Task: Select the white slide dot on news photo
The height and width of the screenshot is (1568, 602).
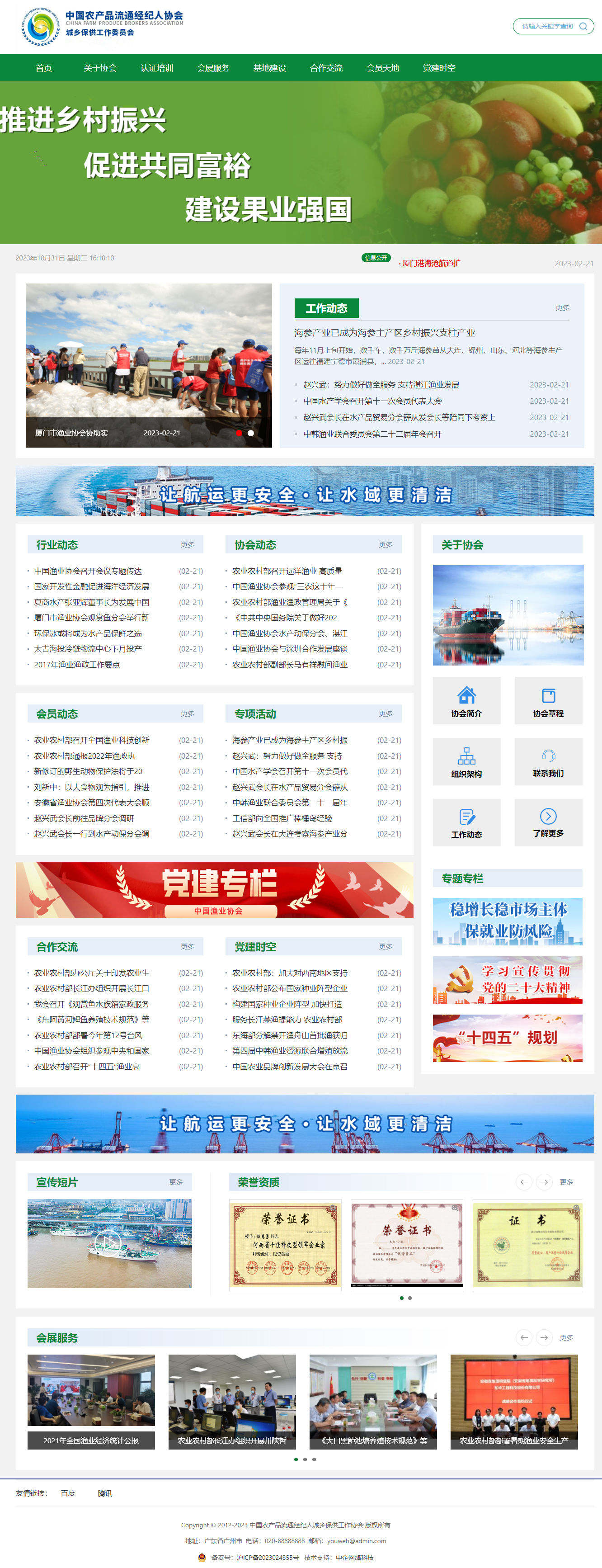Action: [x=251, y=433]
